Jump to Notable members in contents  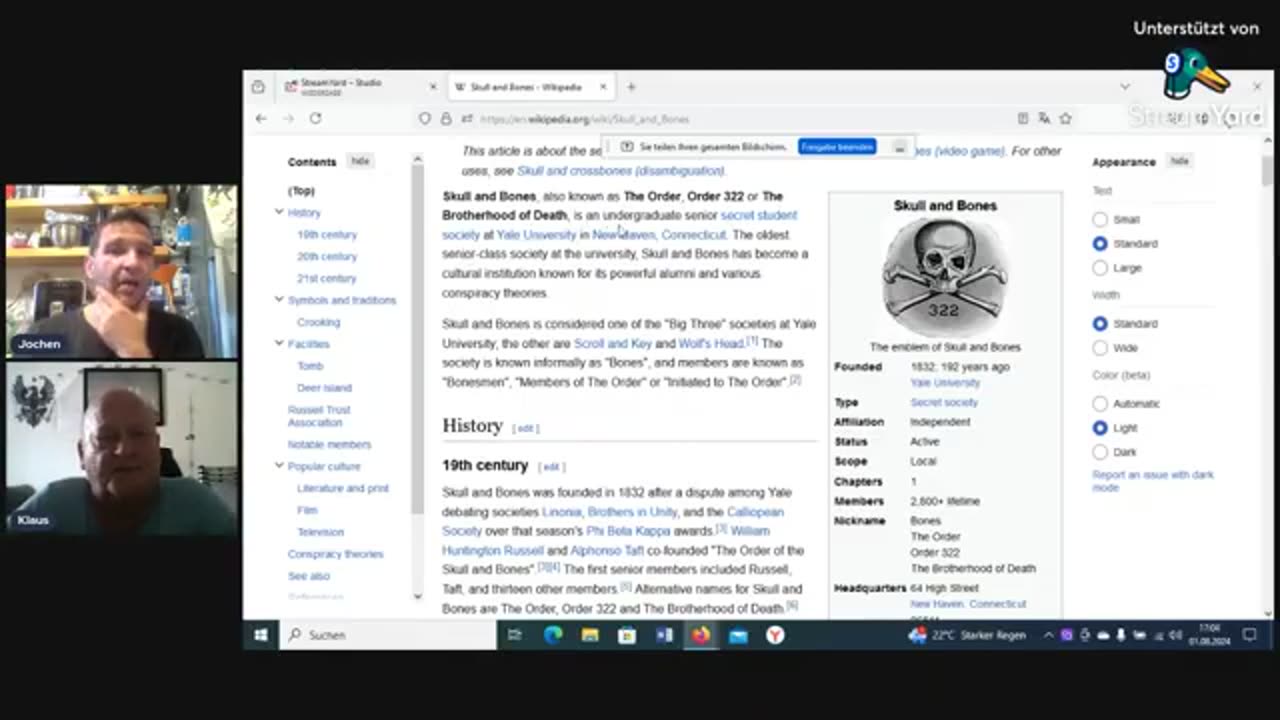pyautogui.click(x=329, y=444)
